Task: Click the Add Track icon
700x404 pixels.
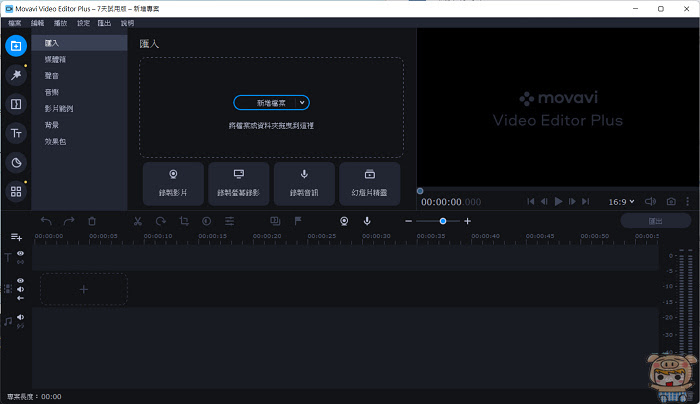Action: [x=16, y=237]
